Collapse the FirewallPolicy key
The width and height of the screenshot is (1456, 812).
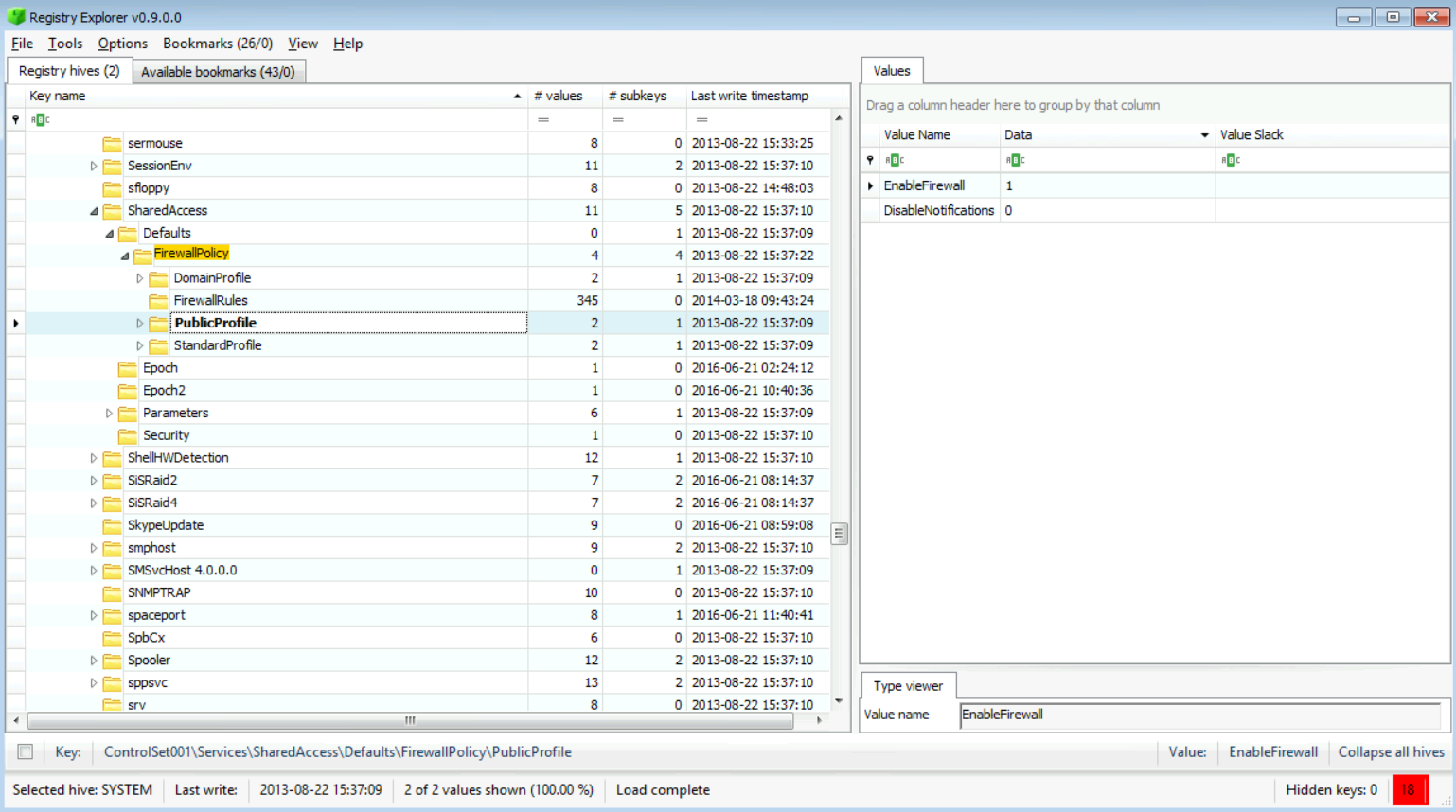coord(125,256)
